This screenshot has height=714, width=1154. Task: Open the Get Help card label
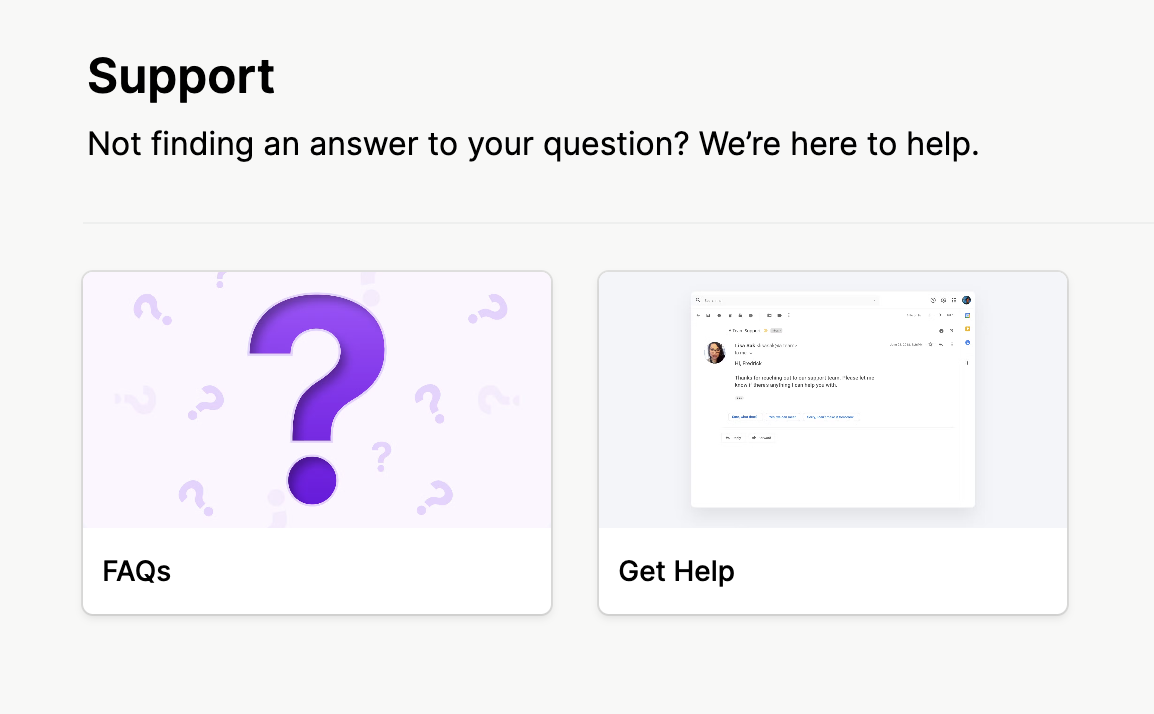point(676,571)
